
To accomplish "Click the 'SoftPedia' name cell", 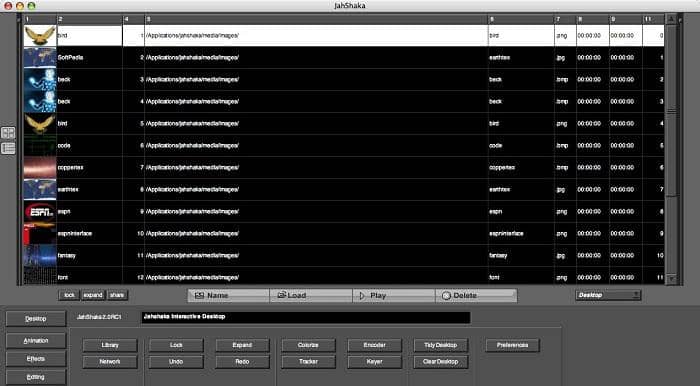I will tap(89, 58).
